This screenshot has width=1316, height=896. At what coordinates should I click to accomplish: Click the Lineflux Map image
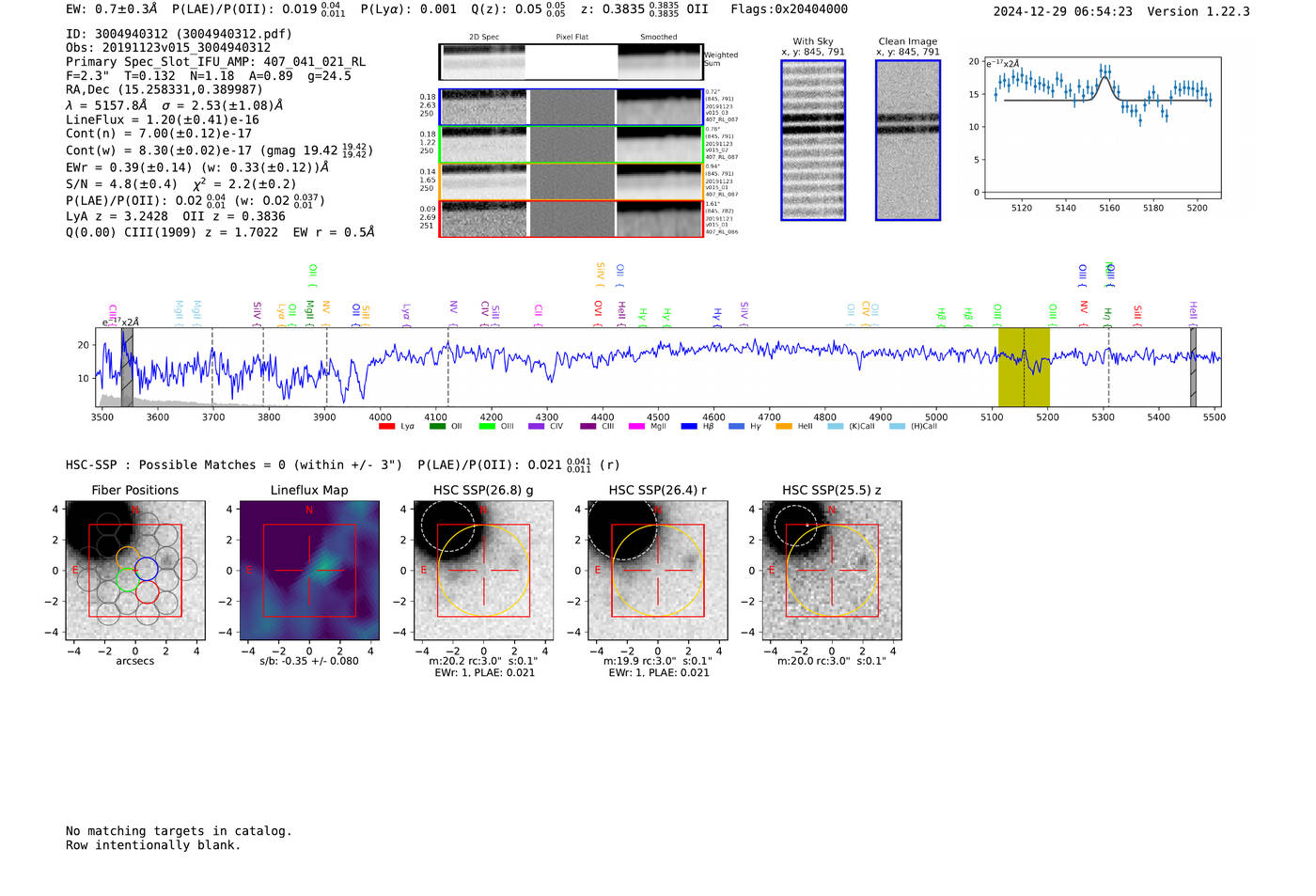pos(309,571)
